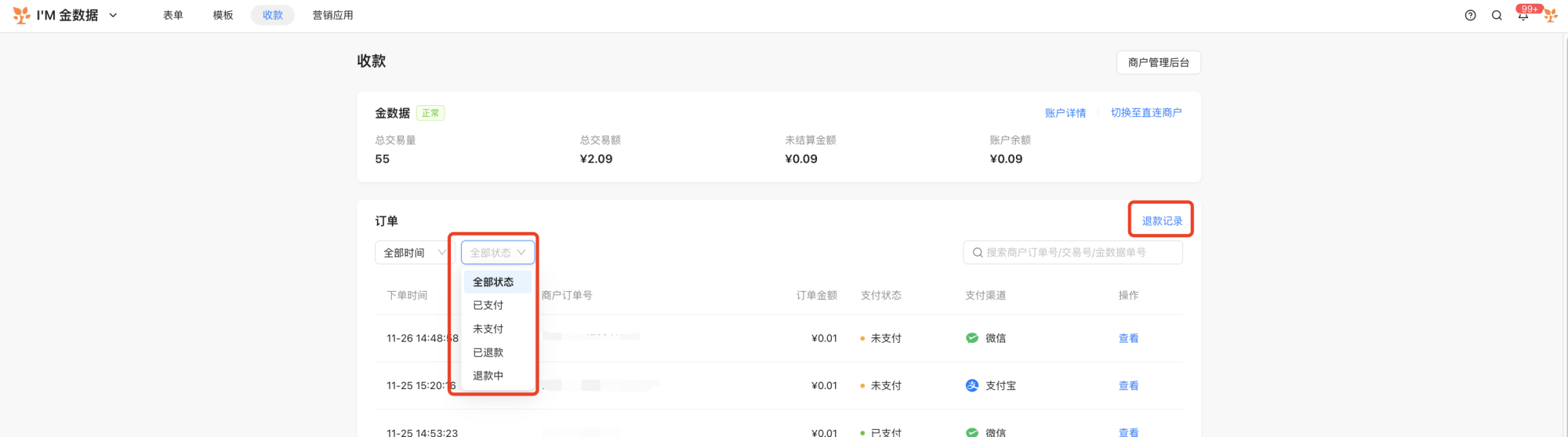Viewport: 1568px width, 437px height.
Task: Click the I'M 金数据 logo icon
Action: pos(22,15)
